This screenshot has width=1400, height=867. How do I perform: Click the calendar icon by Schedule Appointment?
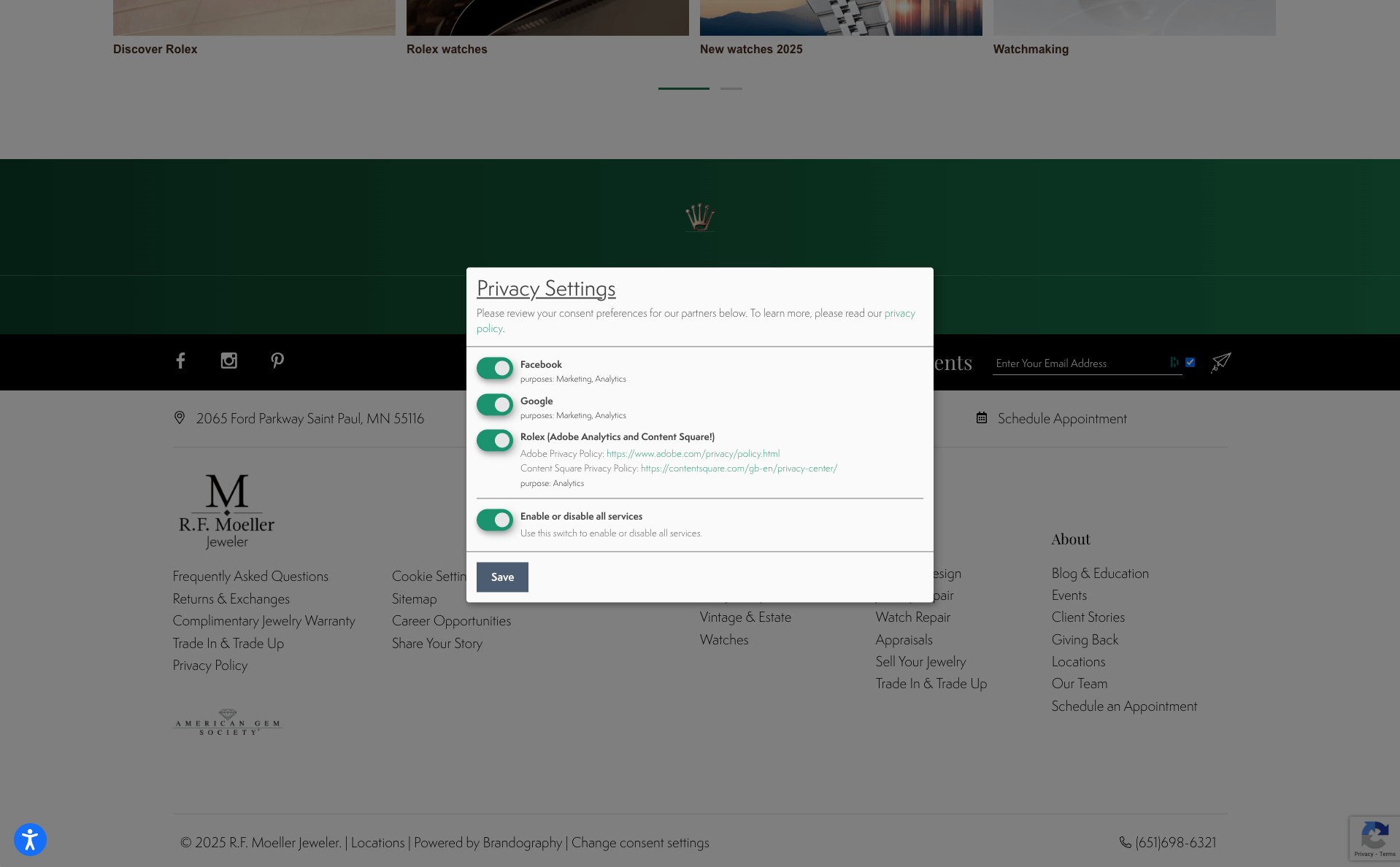point(982,417)
